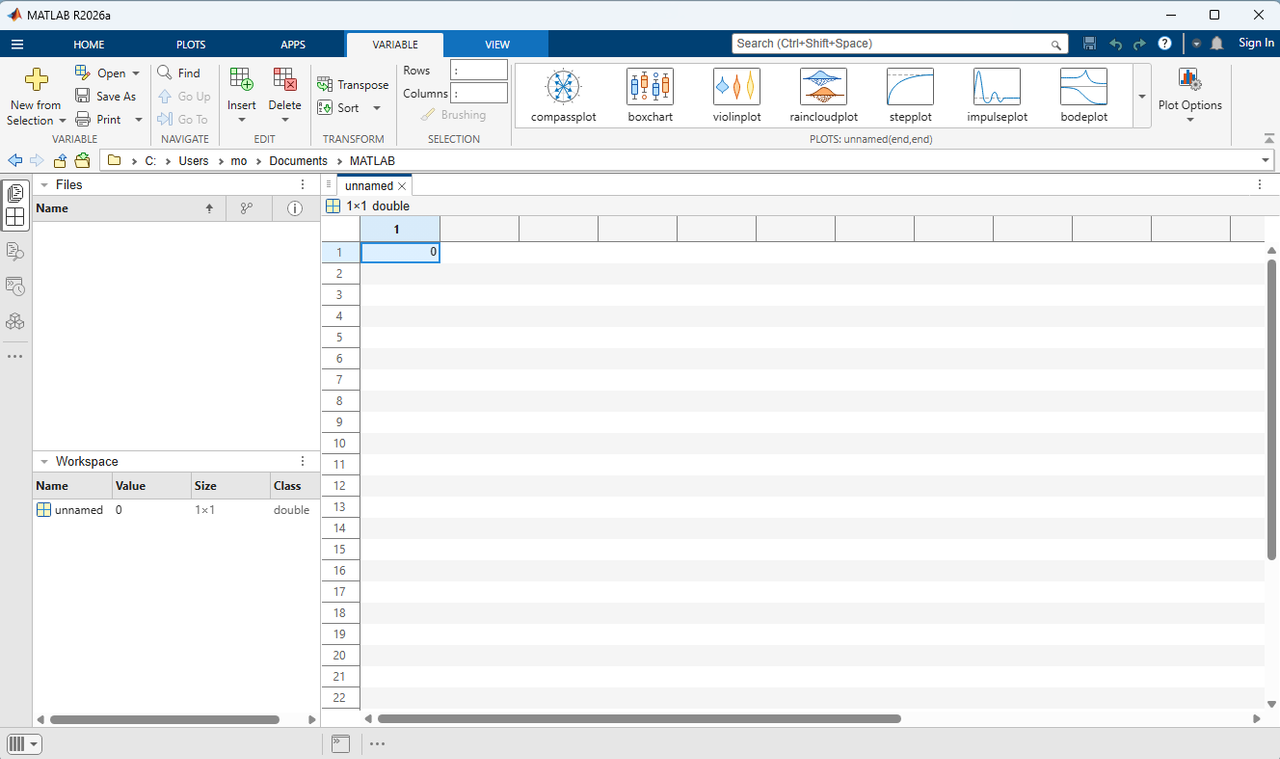
Task: Click the Search box in the title strip
Action: pos(900,44)
